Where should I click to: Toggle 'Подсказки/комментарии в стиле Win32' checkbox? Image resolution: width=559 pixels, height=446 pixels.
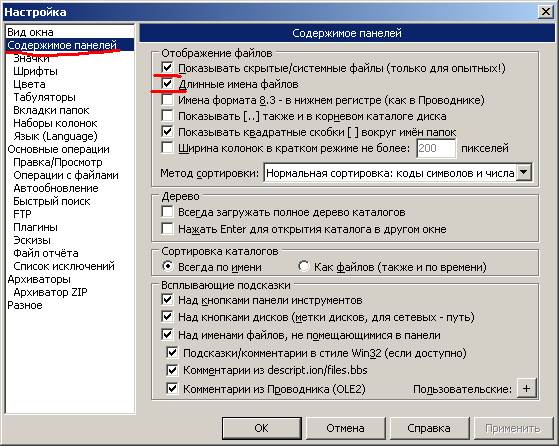172,353
